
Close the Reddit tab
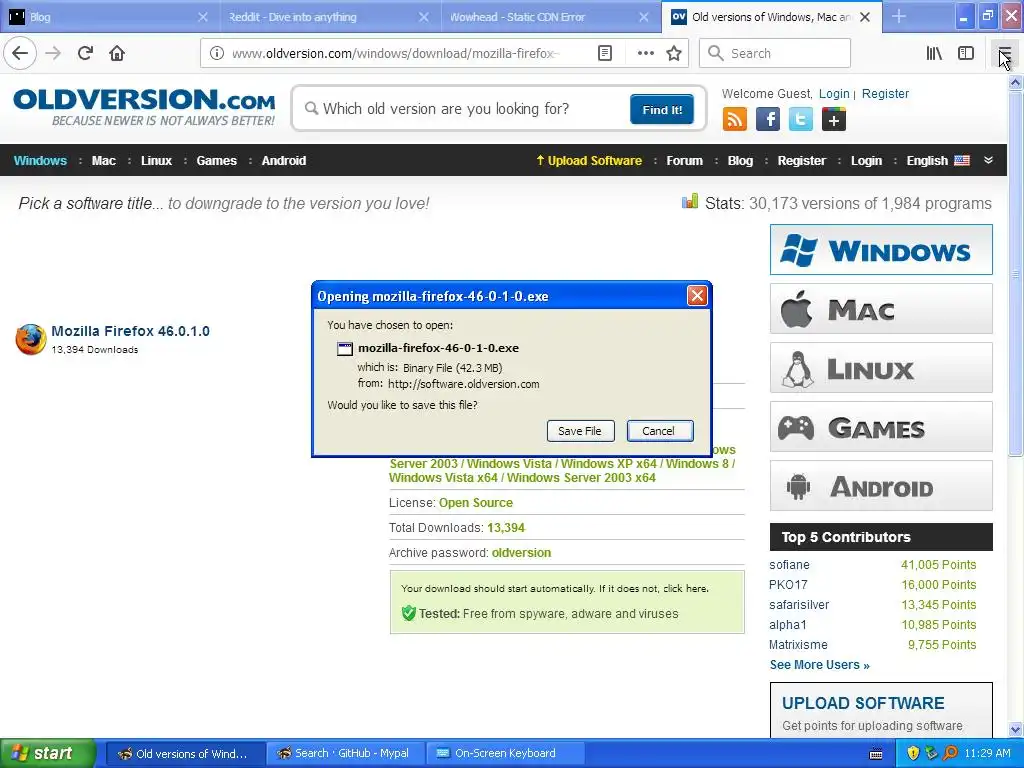(x=424, y=17)
